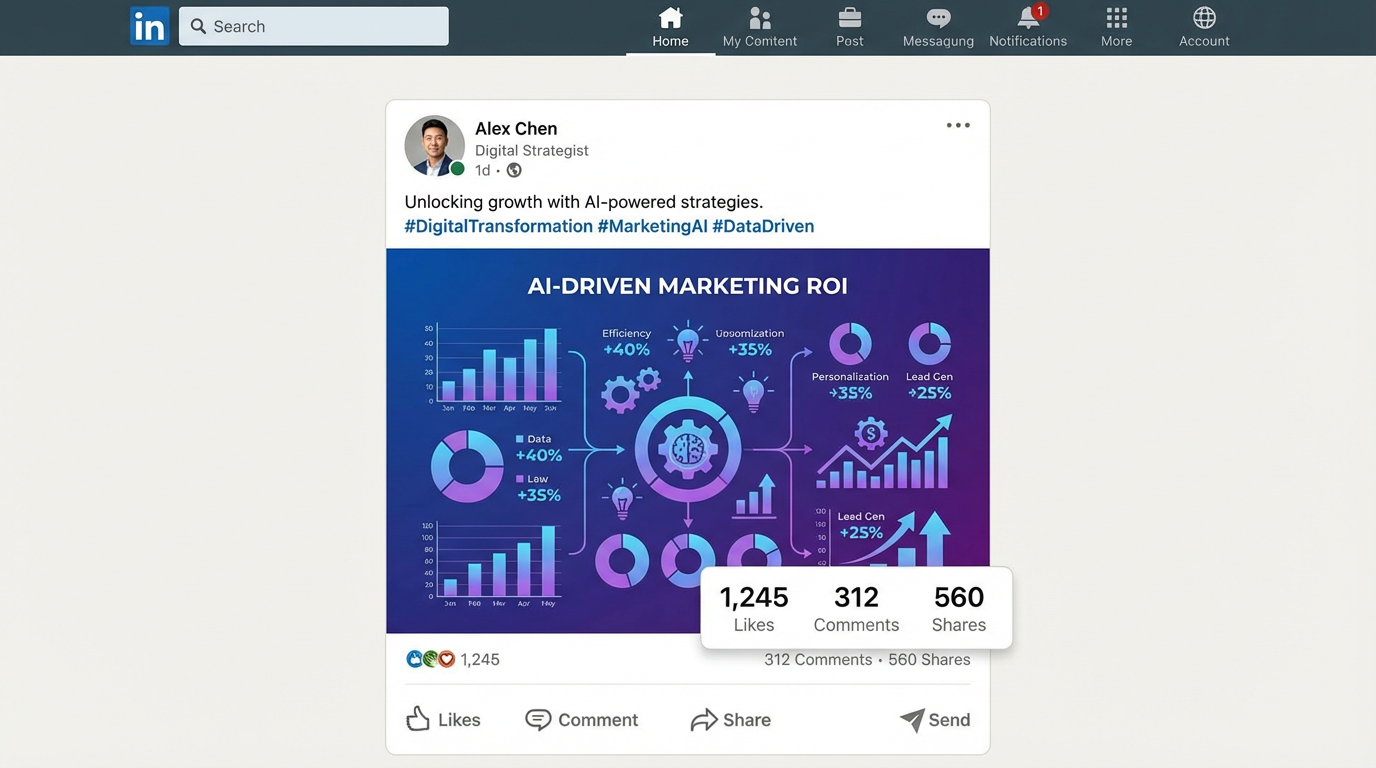
Task: Open the post options three-dot menu
Action: click(957, 124)
